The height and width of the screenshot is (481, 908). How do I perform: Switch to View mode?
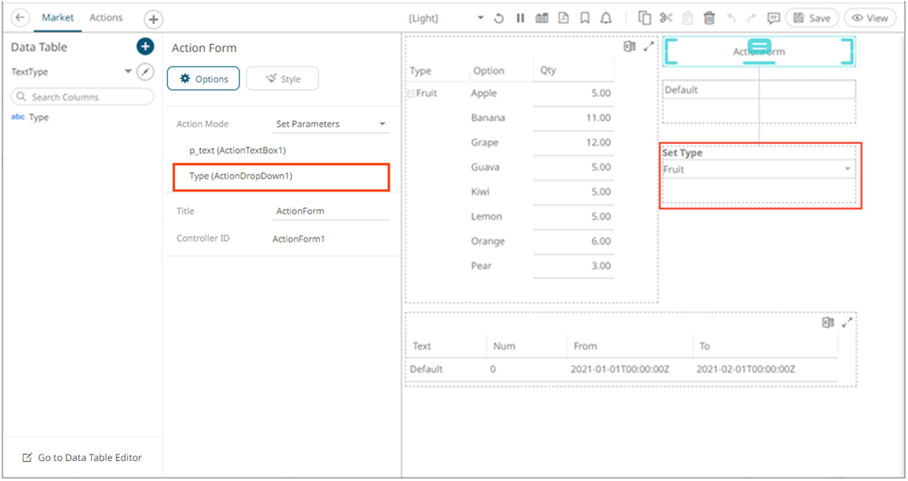pyautogui.click(x=870, y=18)
